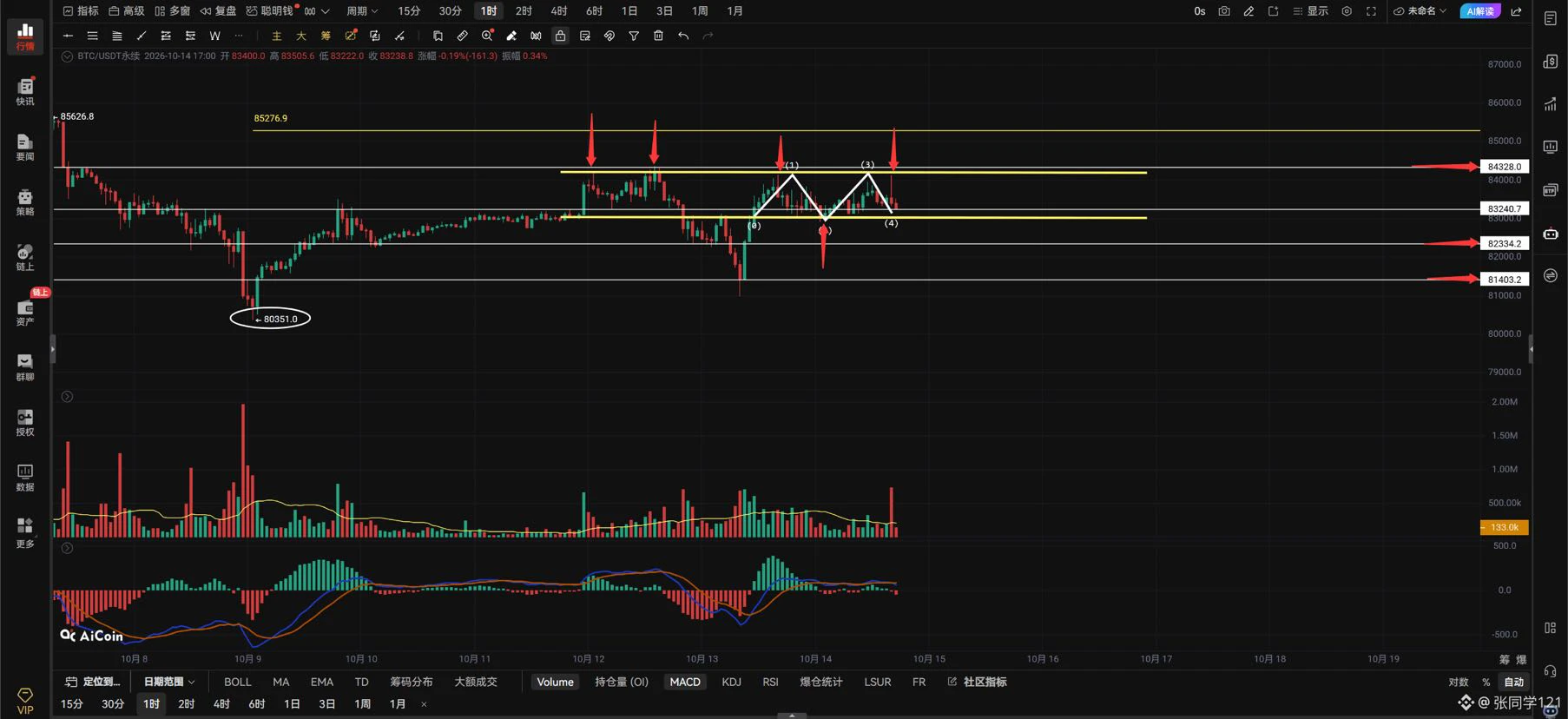The width and height of the screenshot is (1568, 719).
Task: Open the 资产 assets sidebar icon
Action: [25, 313]
